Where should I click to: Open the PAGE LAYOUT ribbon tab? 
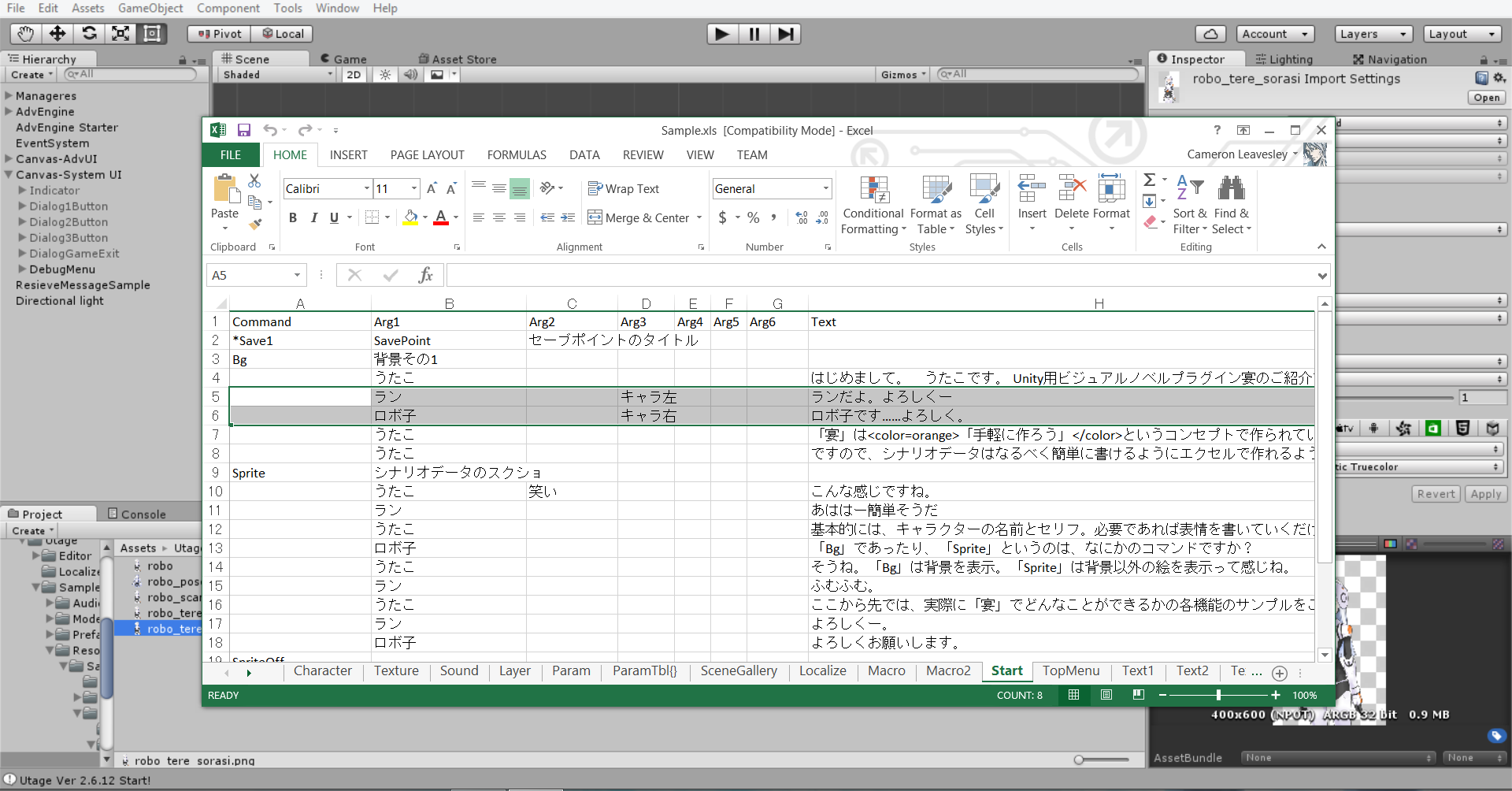pos(427,155)
